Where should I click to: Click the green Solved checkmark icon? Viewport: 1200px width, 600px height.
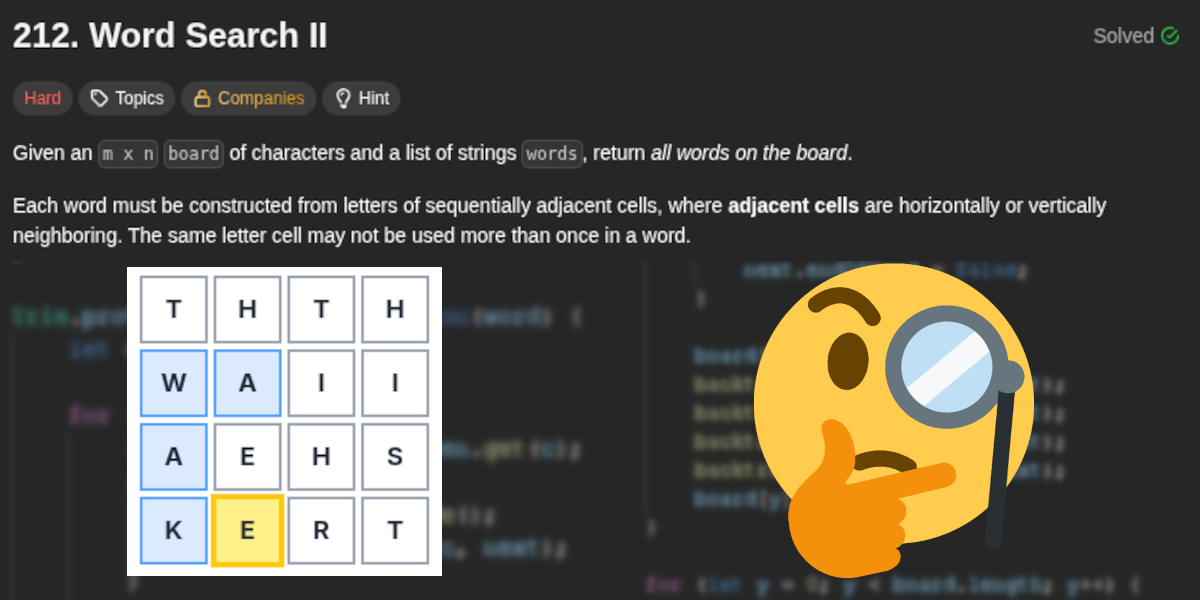pyautogui.click(x=1170, y=36)
